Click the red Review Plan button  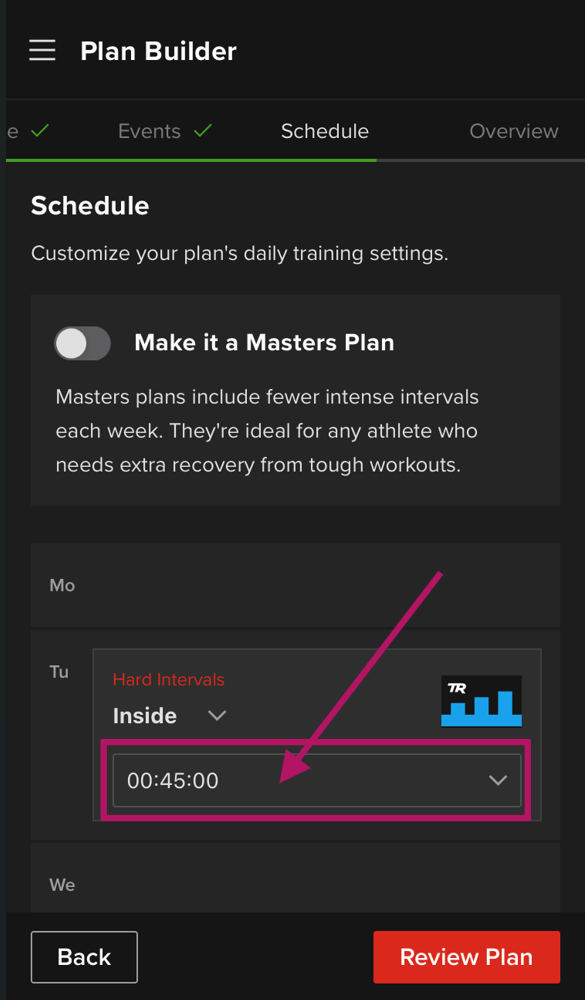pos(466,957)
